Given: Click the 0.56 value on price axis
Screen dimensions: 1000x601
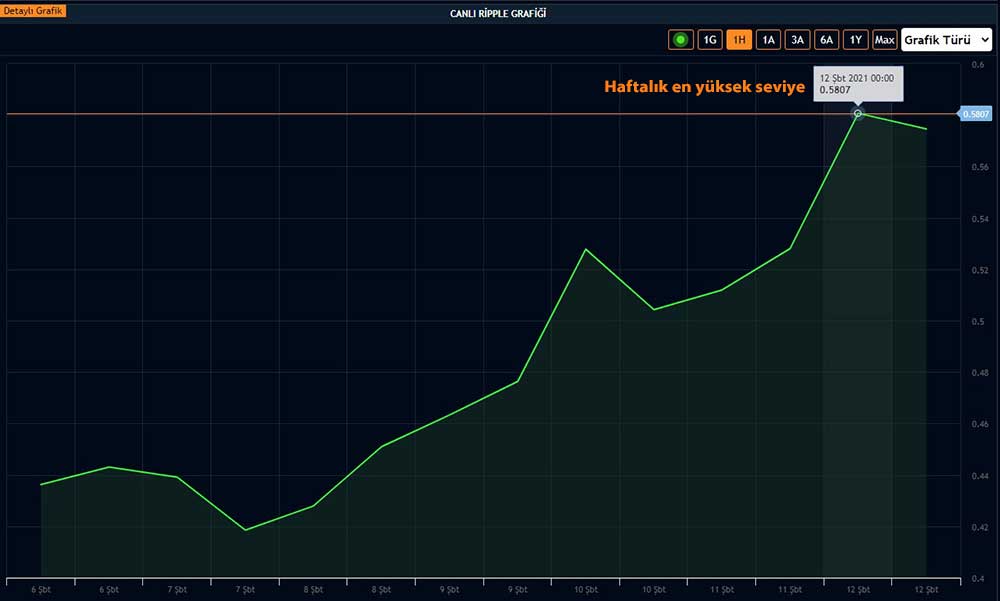Looking at the screenshot, I should (x=980, y=167).
